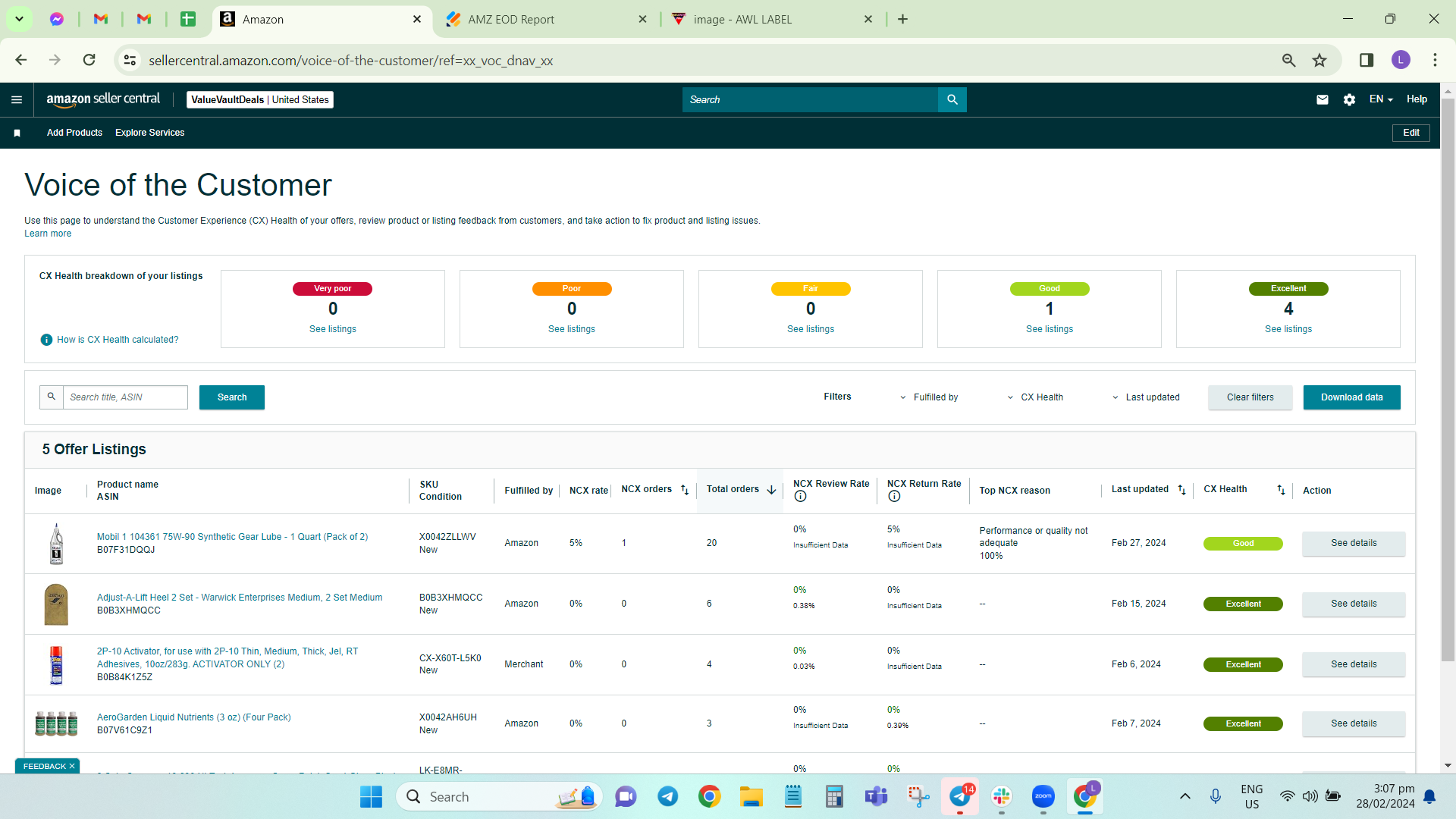Click the ValueVaultDeals United States account switcher
The width and height of the screenshot is (1456, 819).
(260, 99)
